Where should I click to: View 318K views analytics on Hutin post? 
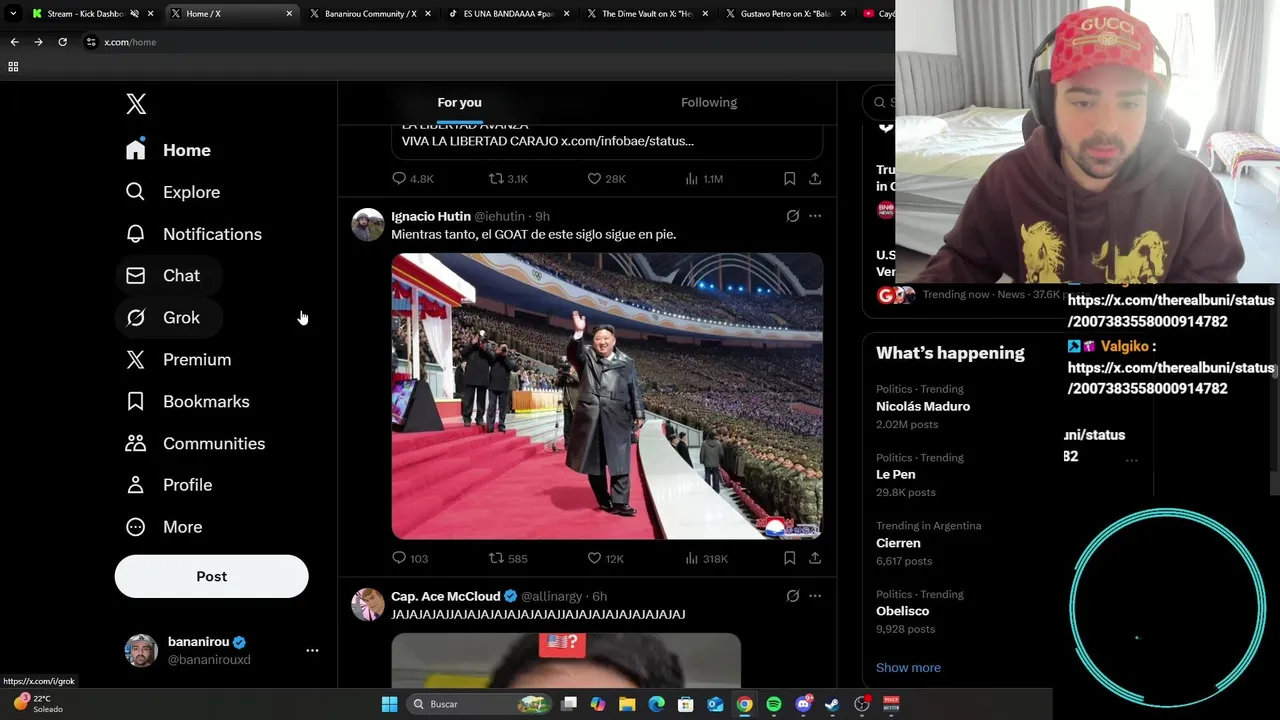point(706,558)
